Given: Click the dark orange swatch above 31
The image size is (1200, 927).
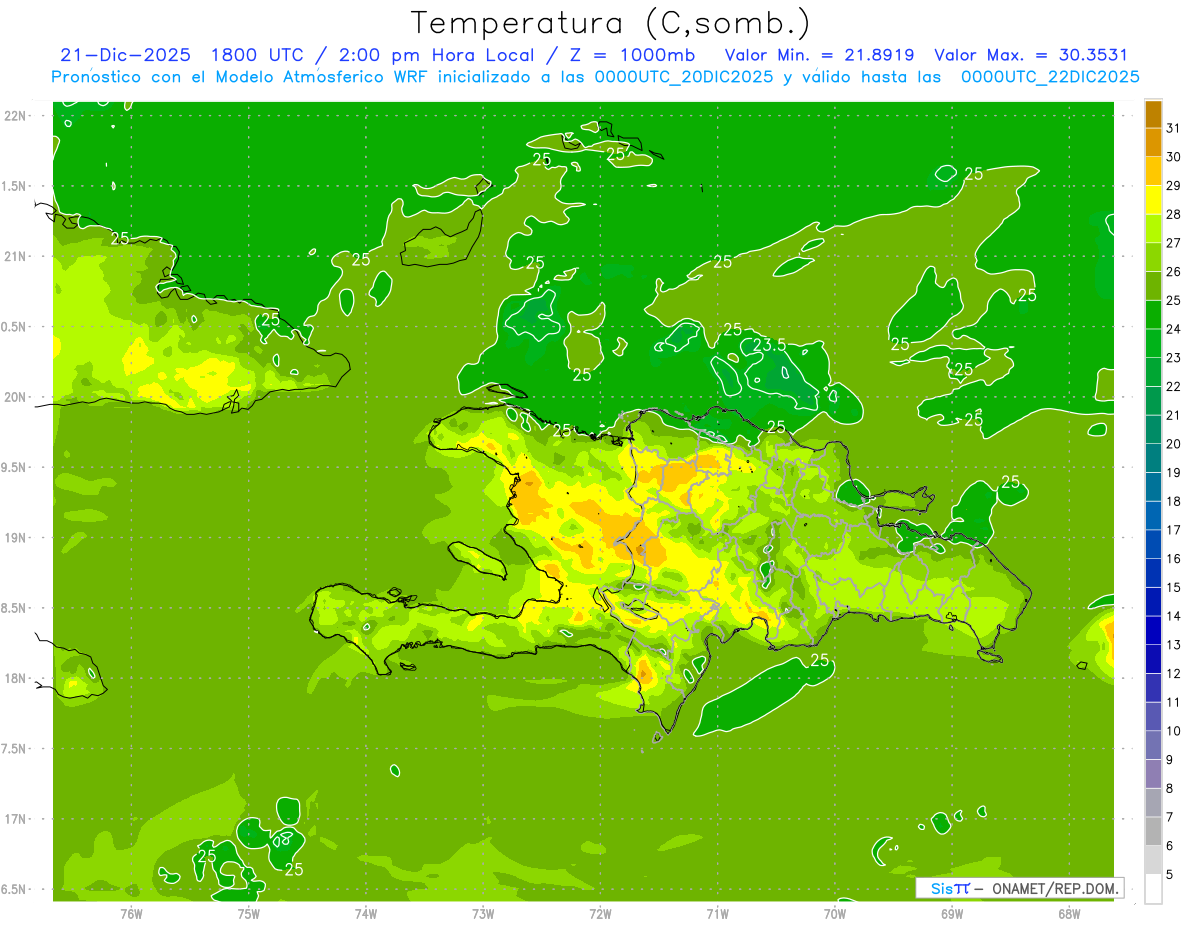Looking at the screenshot, I should tap(1153, 114).
